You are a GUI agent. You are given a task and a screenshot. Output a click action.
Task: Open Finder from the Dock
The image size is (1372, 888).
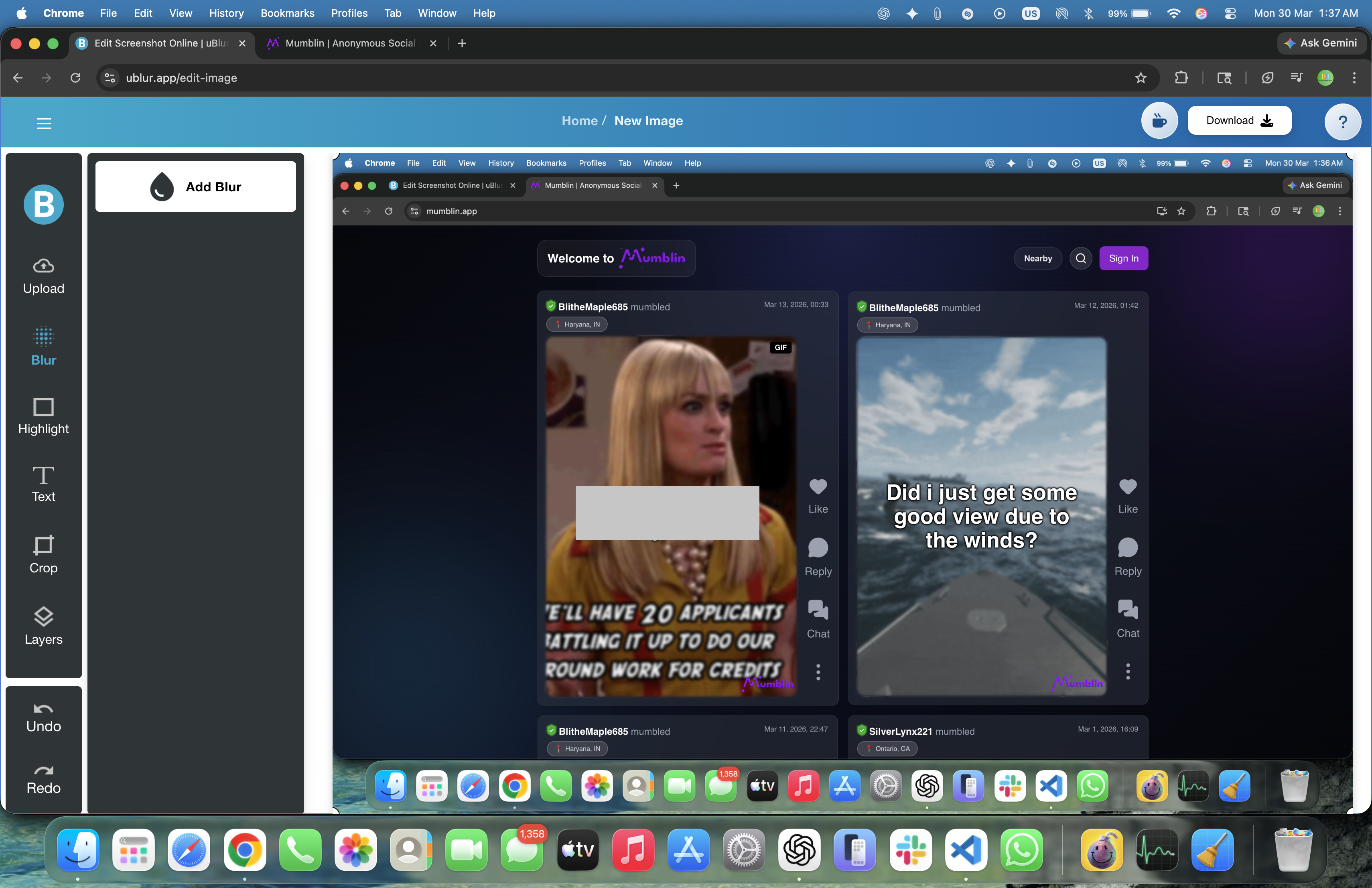click(x=78, y=850)
